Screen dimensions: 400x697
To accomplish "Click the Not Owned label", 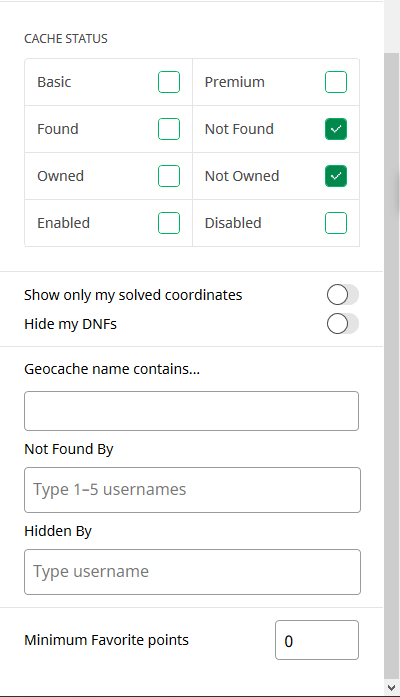I will point(242,176).
